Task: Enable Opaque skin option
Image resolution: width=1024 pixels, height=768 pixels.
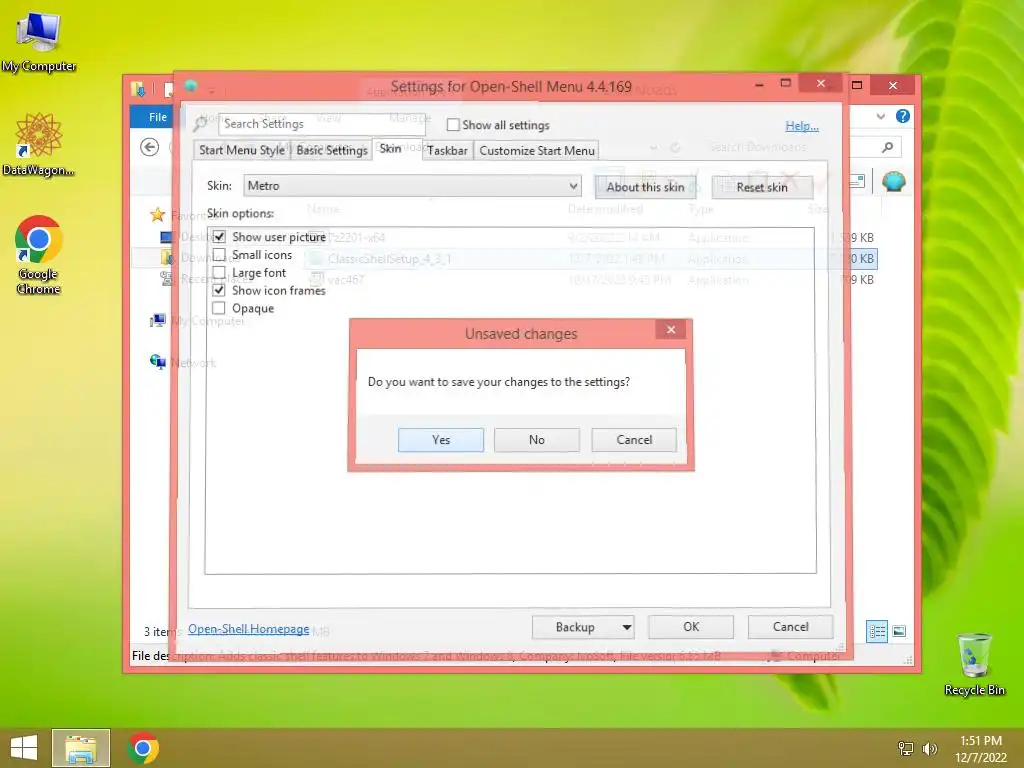Action: [x=219, y=308]
